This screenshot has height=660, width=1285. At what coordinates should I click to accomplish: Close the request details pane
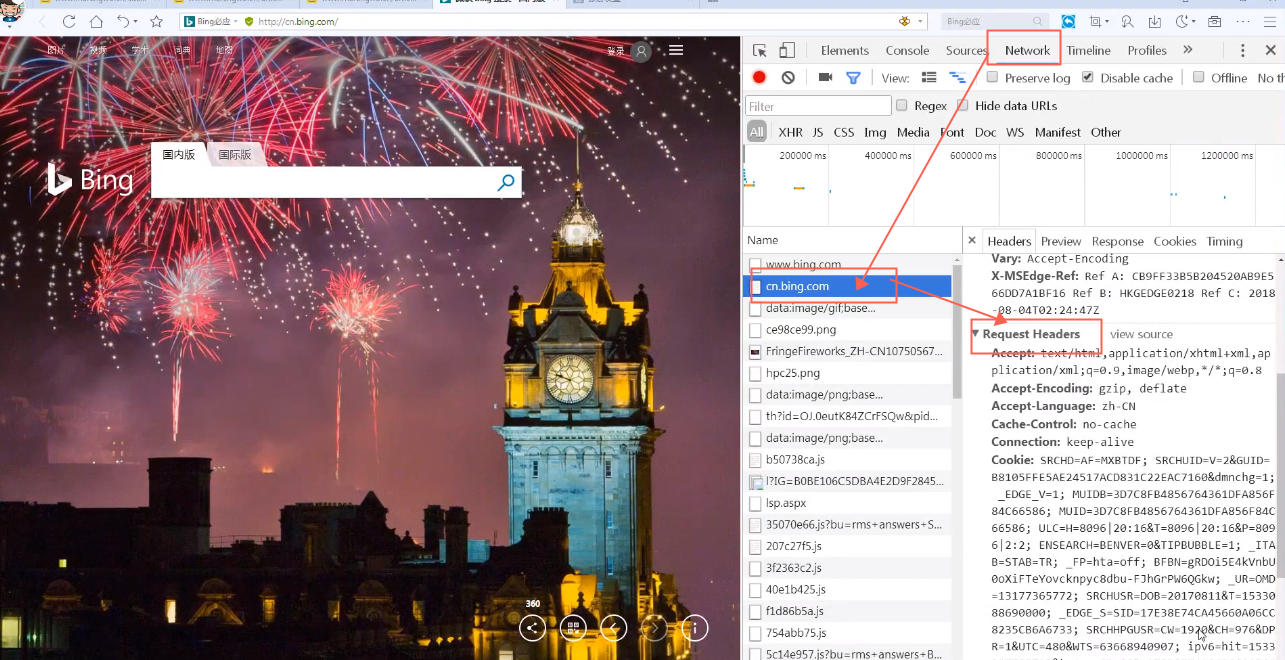coord(972,241)
